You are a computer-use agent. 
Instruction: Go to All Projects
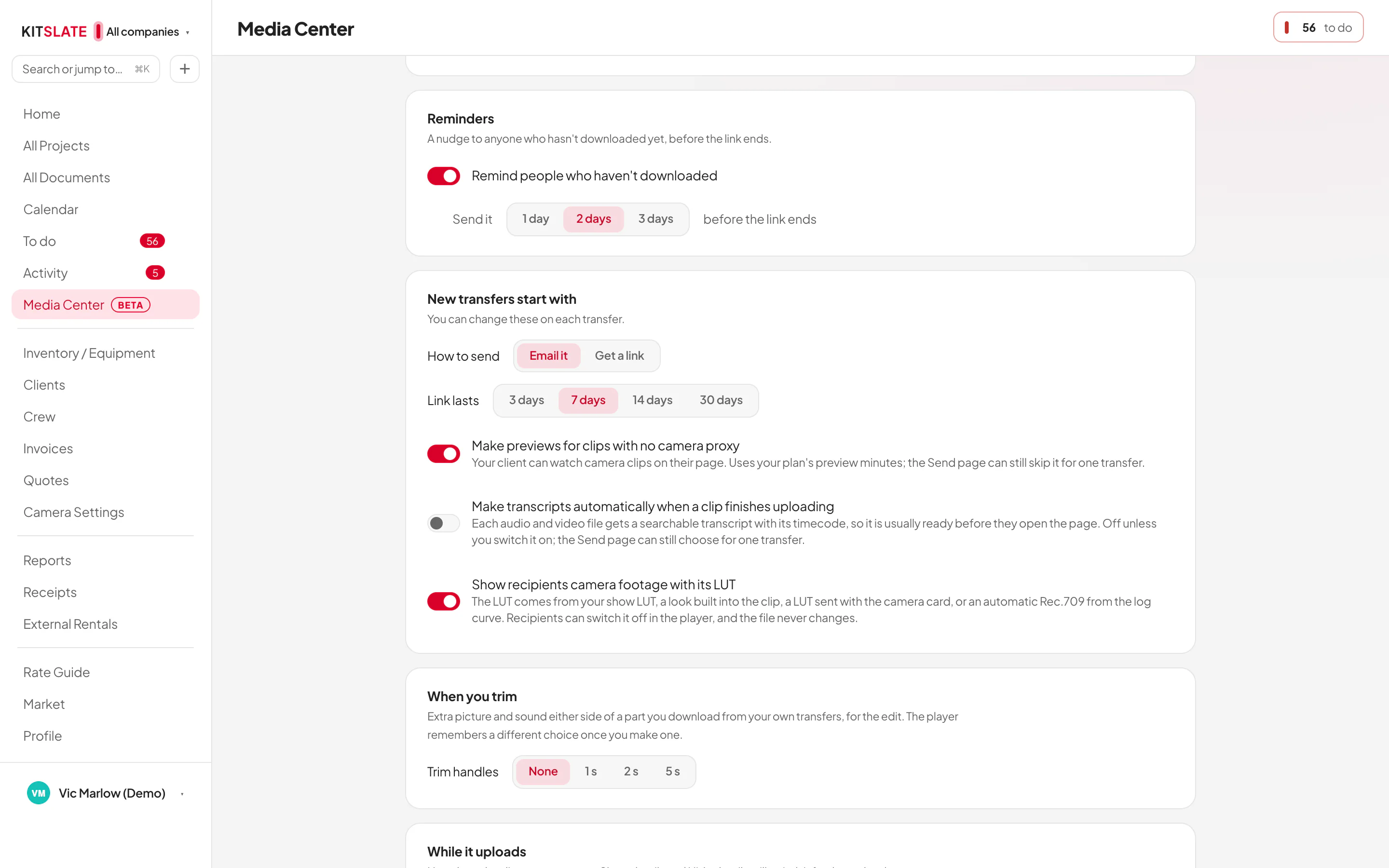(x=106, y=146)
